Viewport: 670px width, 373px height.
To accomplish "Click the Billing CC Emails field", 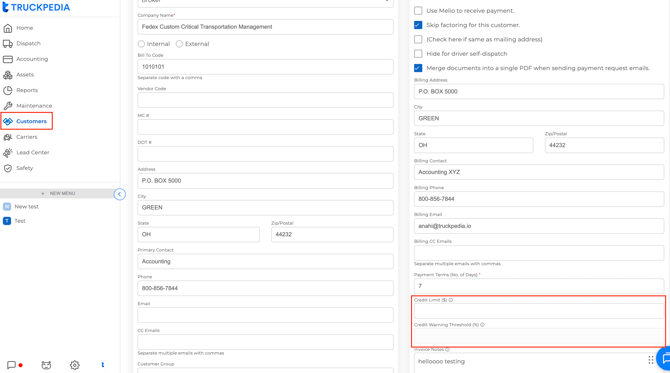I will click(539, 253).
